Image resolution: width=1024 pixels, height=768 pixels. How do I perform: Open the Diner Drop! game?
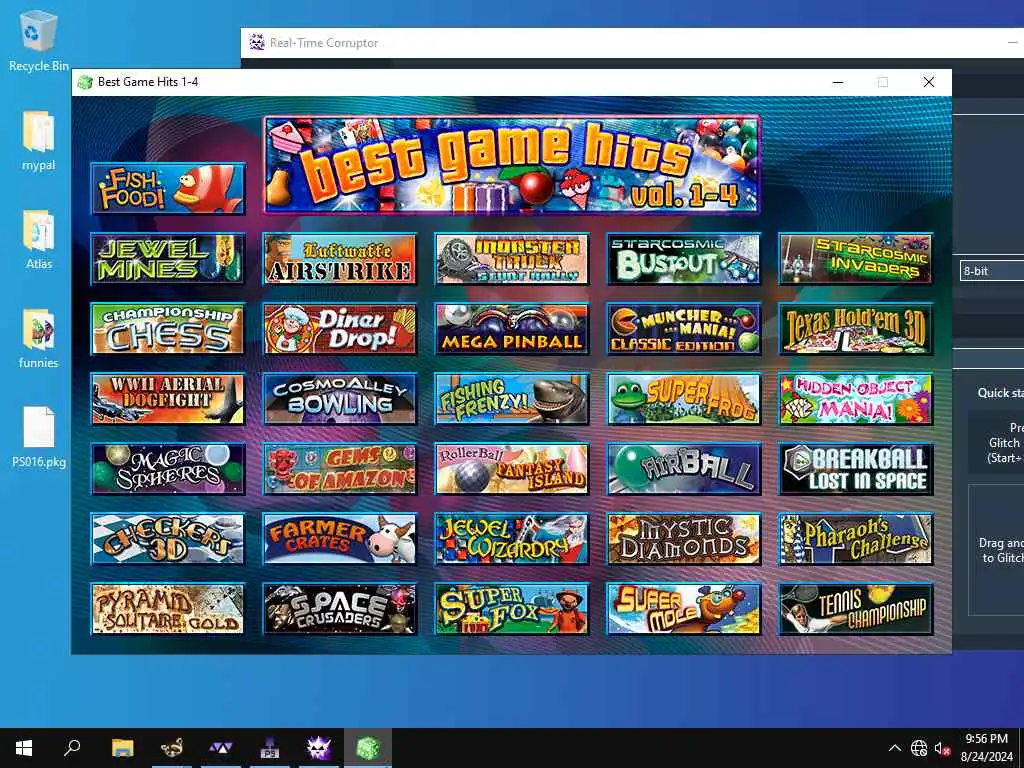pos(340,329)
